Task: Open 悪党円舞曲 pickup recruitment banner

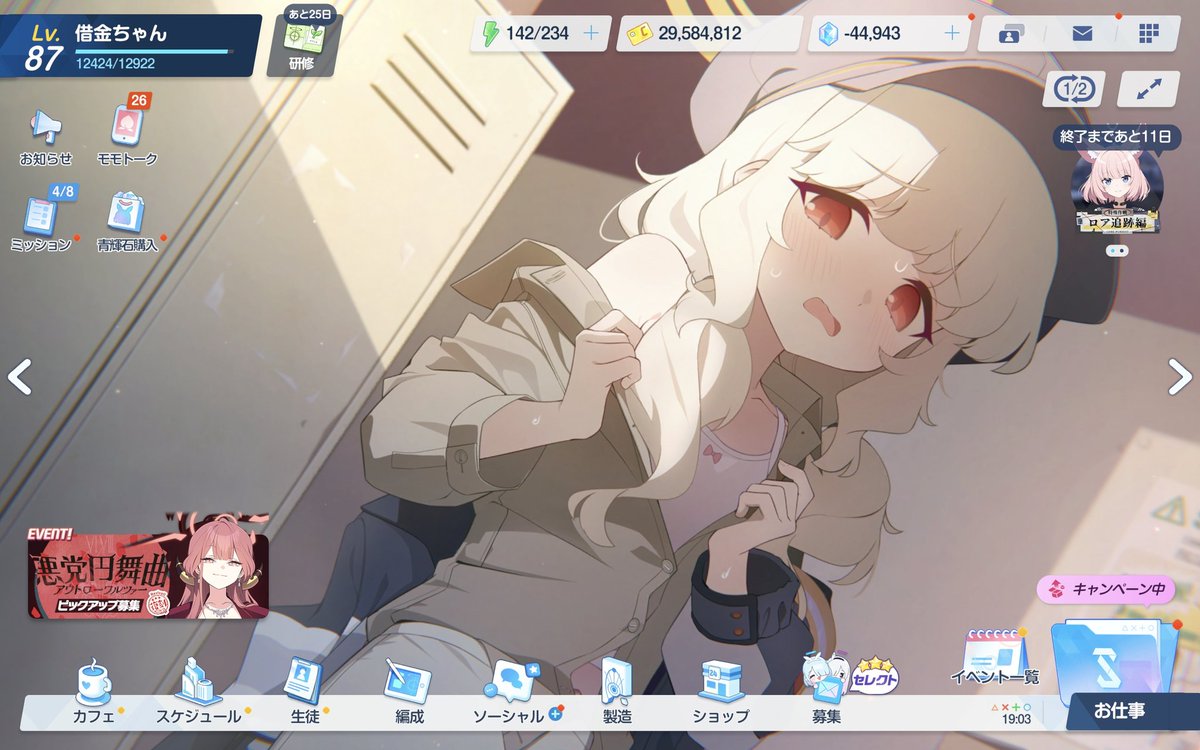Action: tap(148, 568)
